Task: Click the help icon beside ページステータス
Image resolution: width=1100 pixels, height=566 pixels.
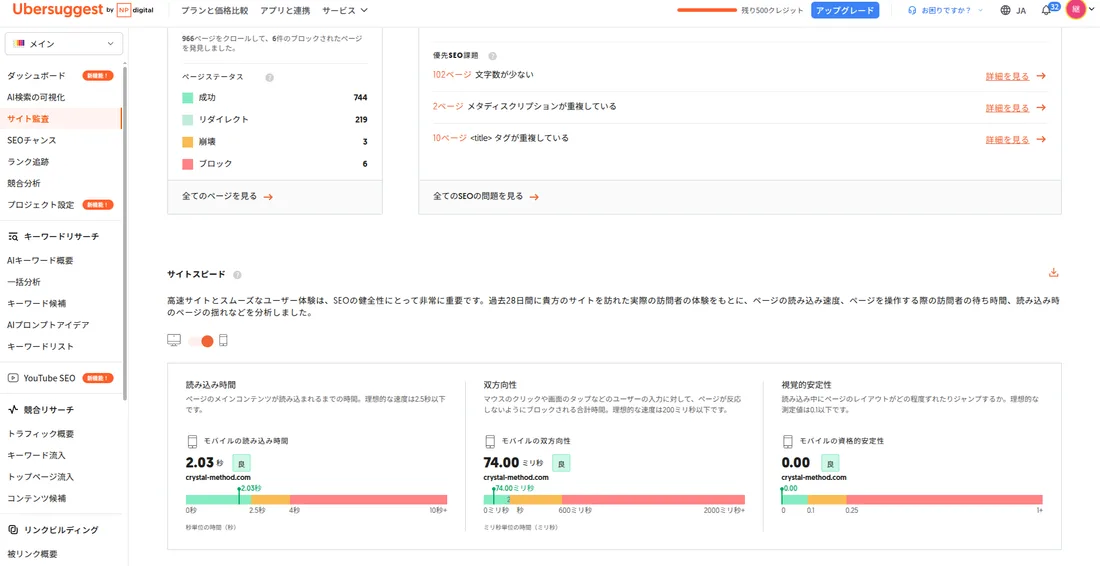Action: pyautogui.click(x=269, y=77)
